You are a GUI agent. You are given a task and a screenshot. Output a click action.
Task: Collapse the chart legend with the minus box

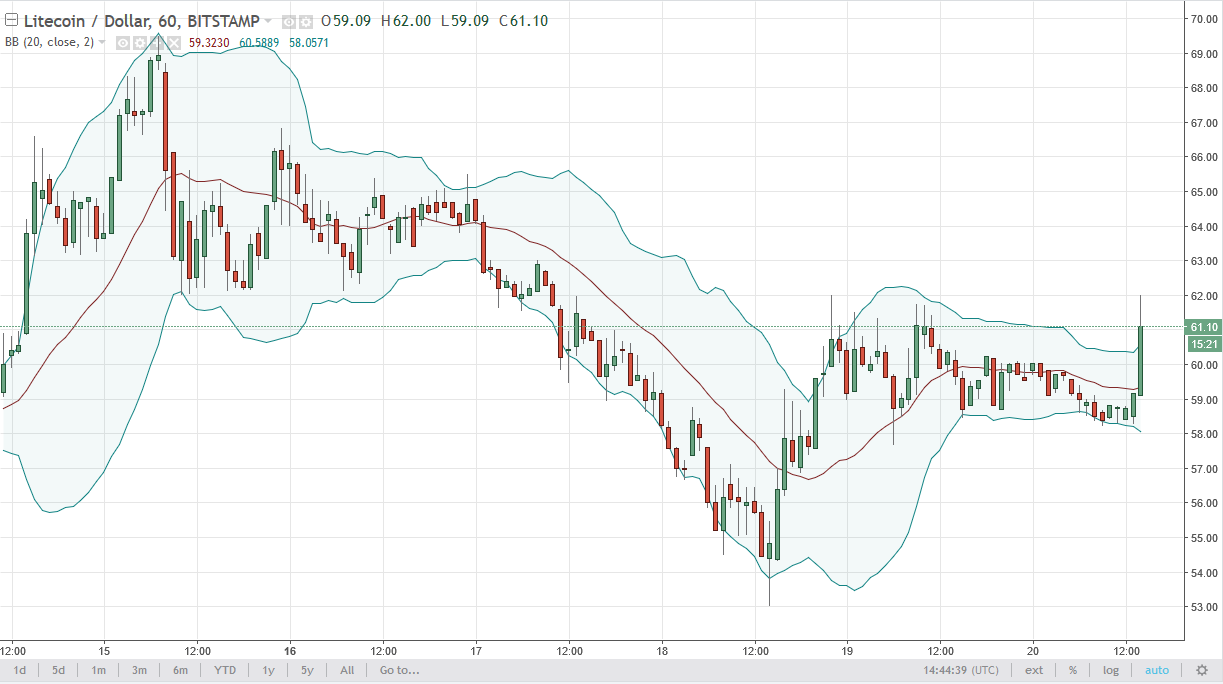[x=11, y=21]
